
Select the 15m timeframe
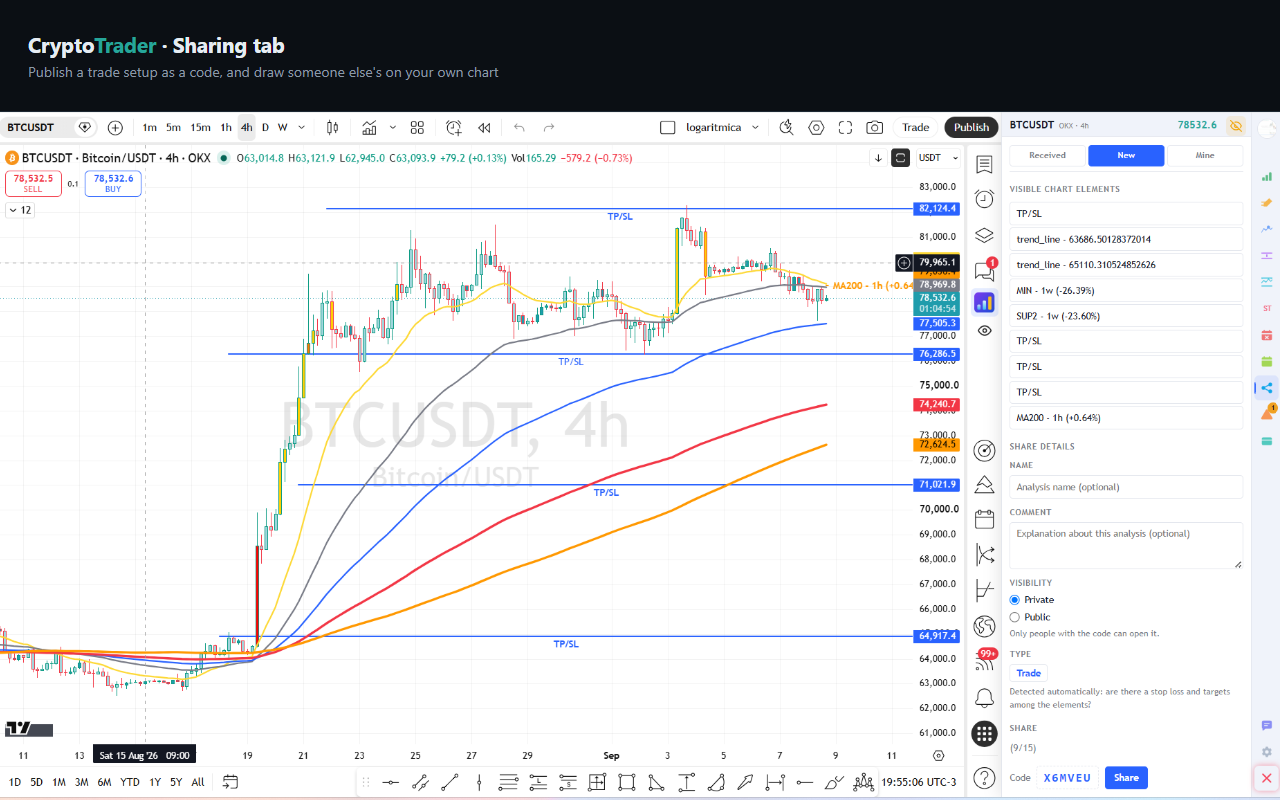200,127
